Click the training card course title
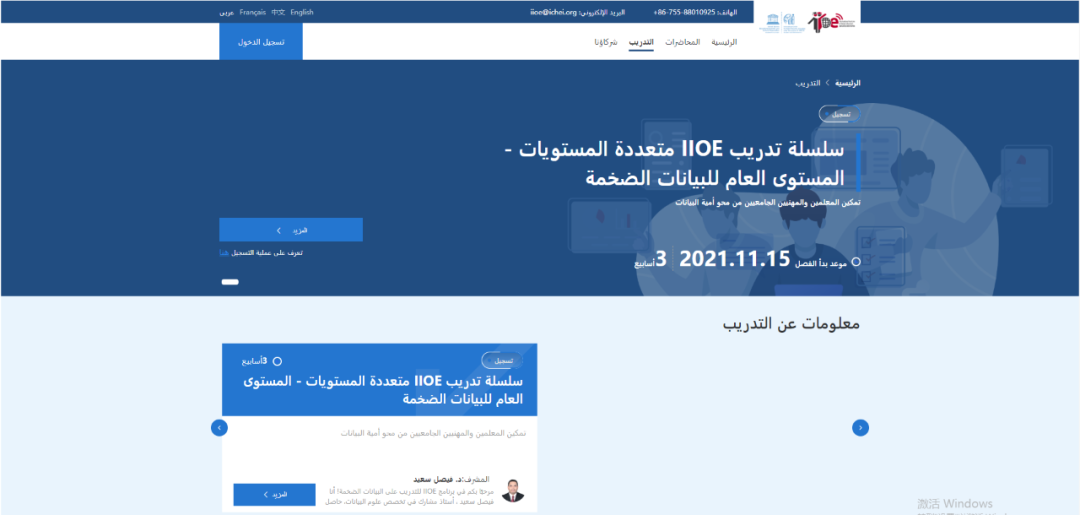 383,390
